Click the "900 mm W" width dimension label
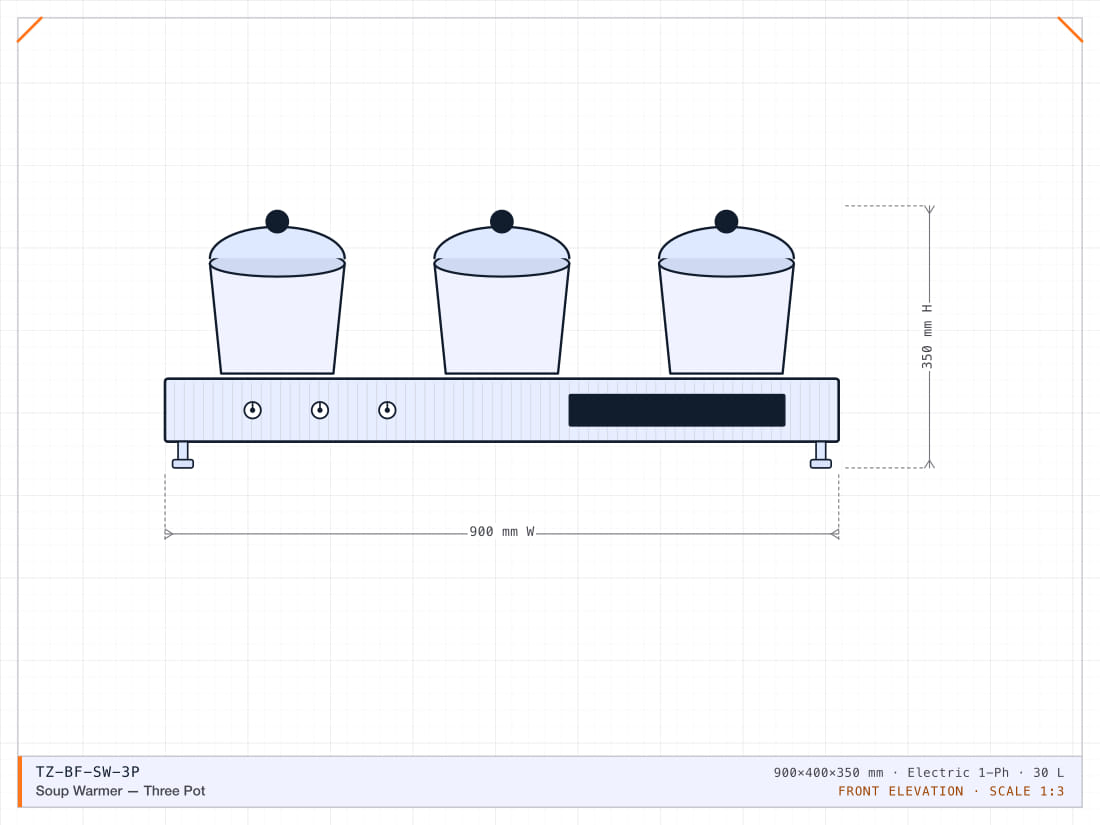The height and width of the screenshot is (825, 1100). [x=502, y=532]
